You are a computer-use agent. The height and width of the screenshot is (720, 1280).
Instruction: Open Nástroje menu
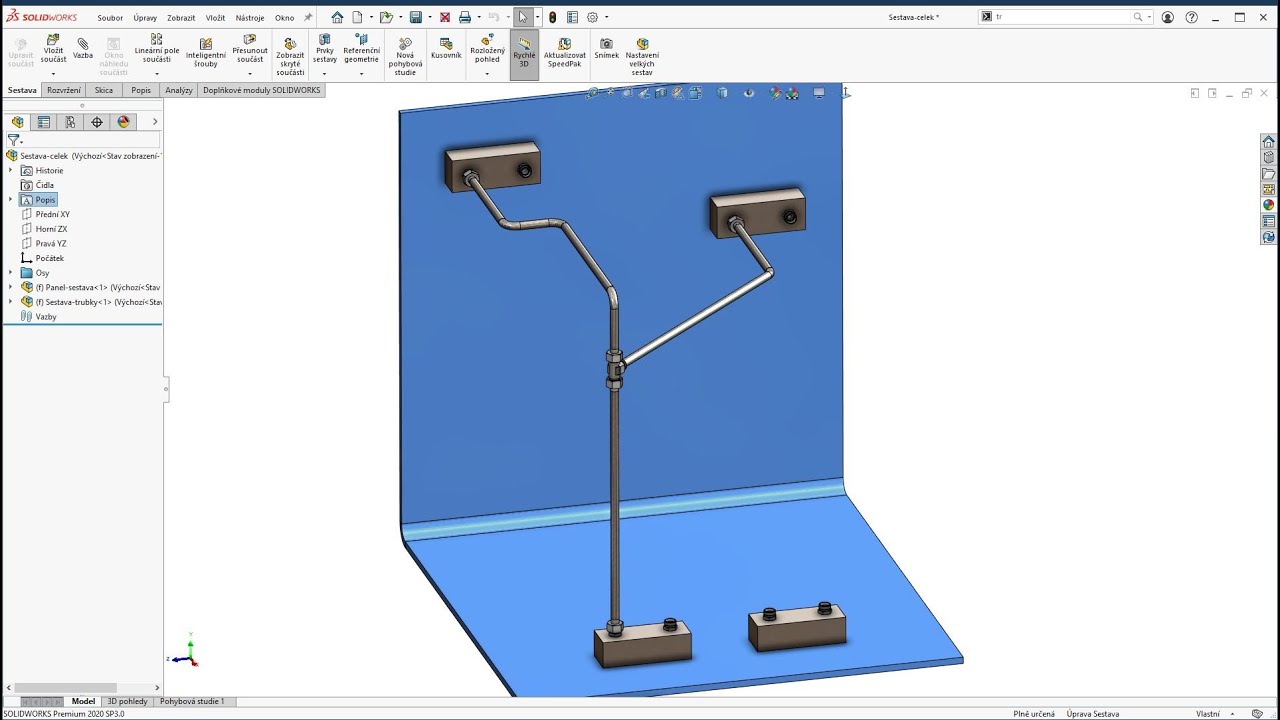click(250, 18)
